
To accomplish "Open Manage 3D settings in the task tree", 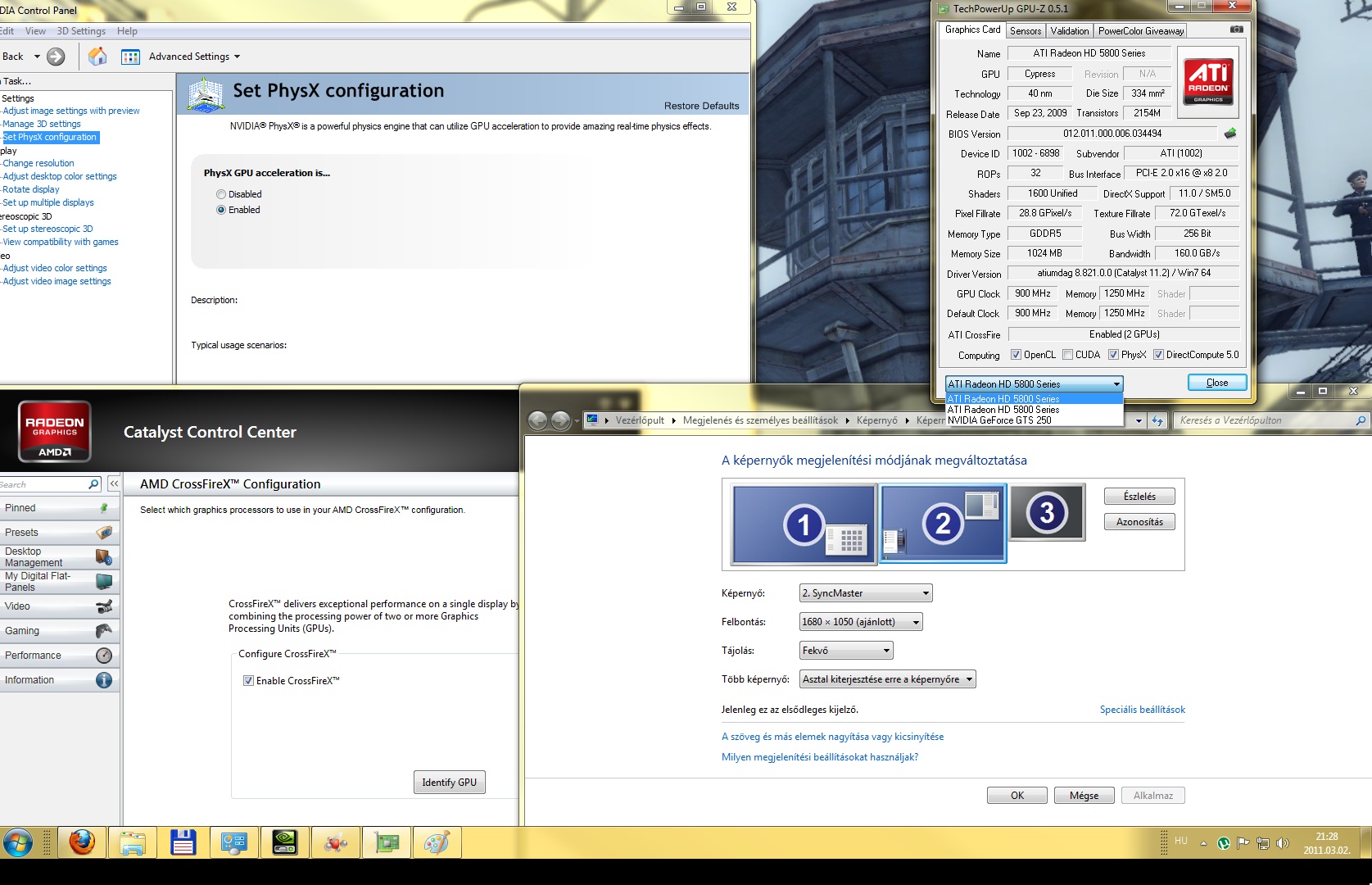I will point(42,124).
